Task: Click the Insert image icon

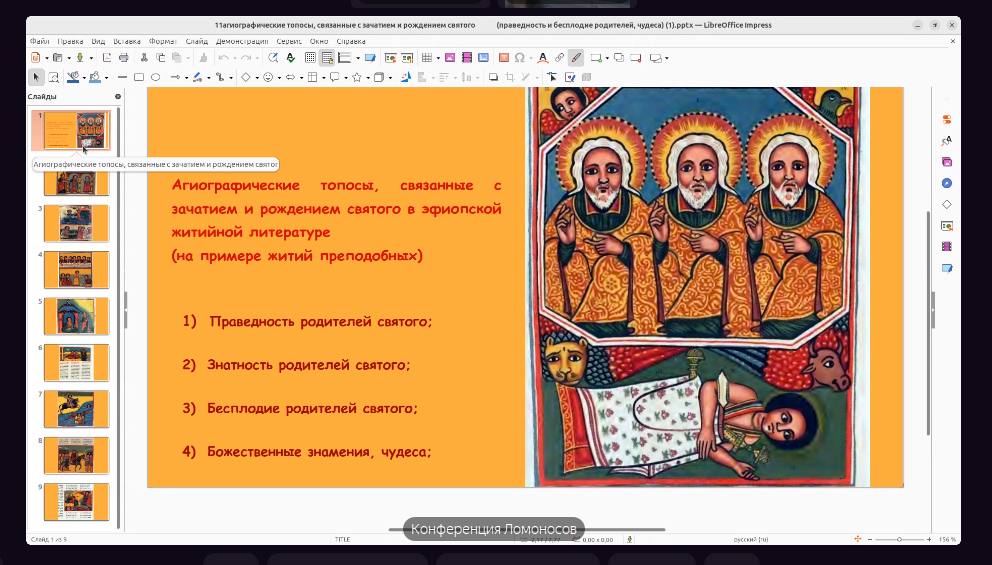Action: point(450,58)
